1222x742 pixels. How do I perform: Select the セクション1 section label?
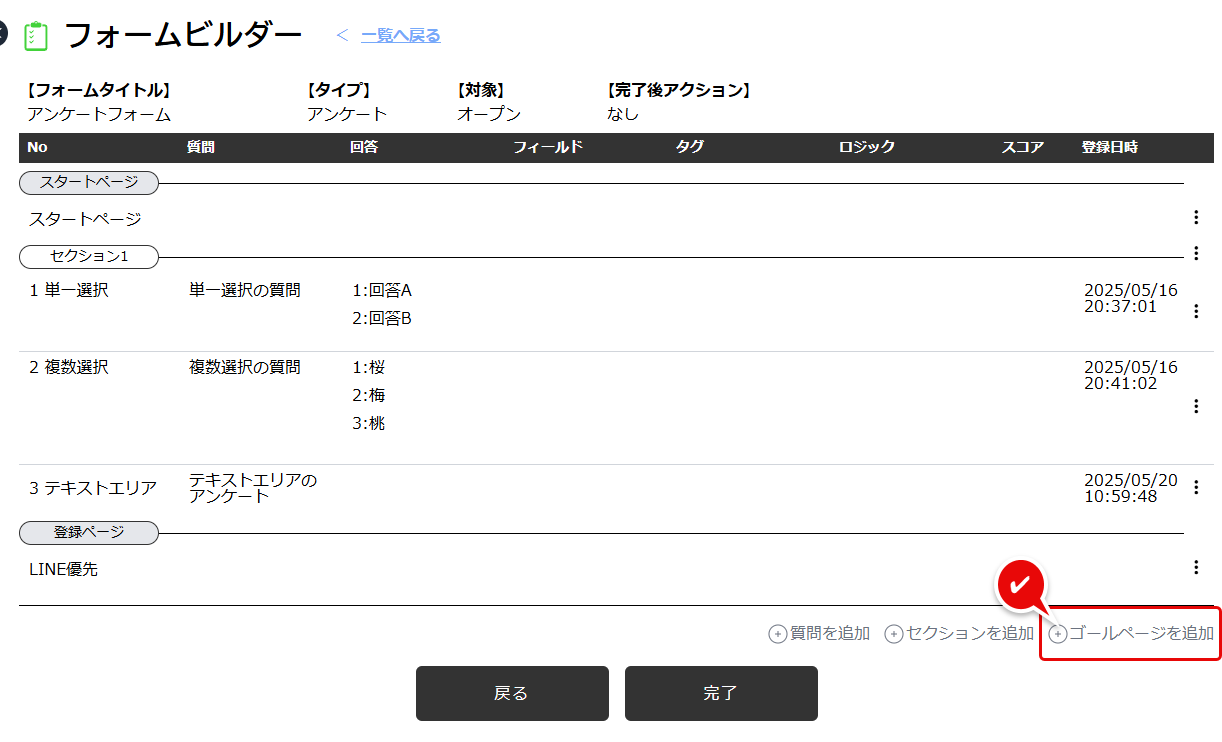(x=89, y=257)
